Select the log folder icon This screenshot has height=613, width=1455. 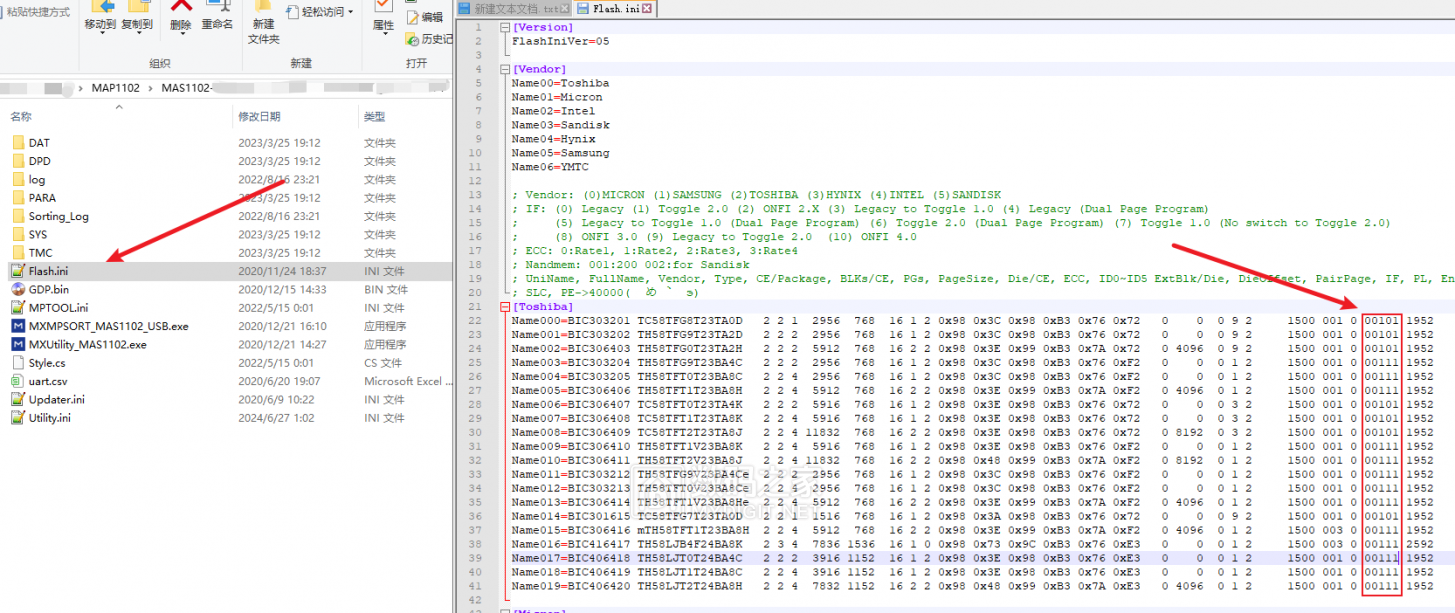[18, 179]
